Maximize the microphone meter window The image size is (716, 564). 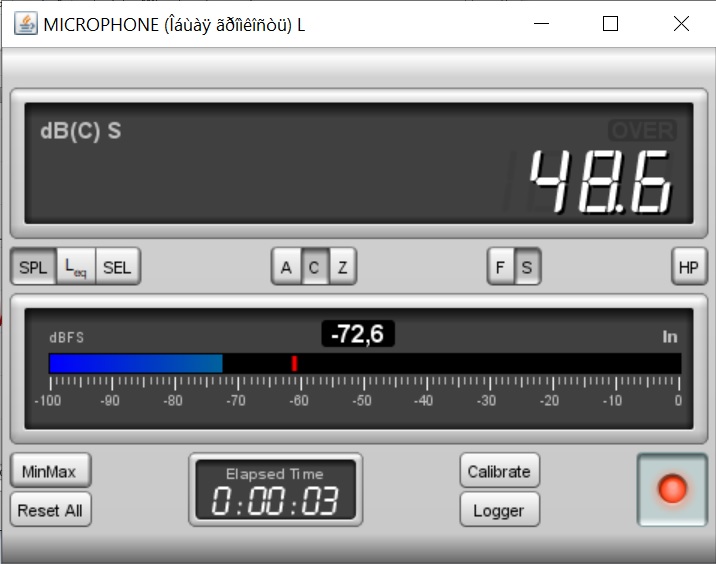click(610, 24)
